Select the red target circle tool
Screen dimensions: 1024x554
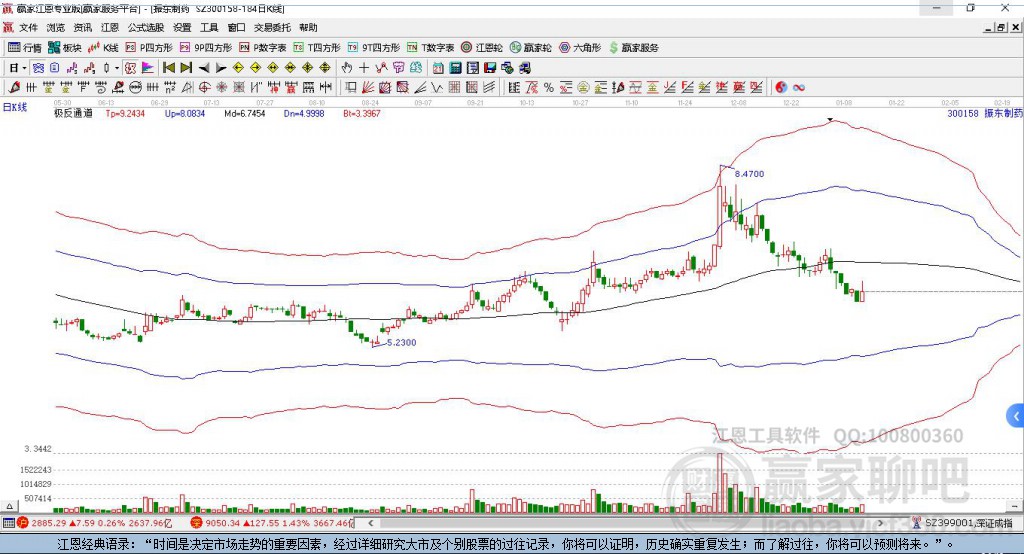coord(204,88)
